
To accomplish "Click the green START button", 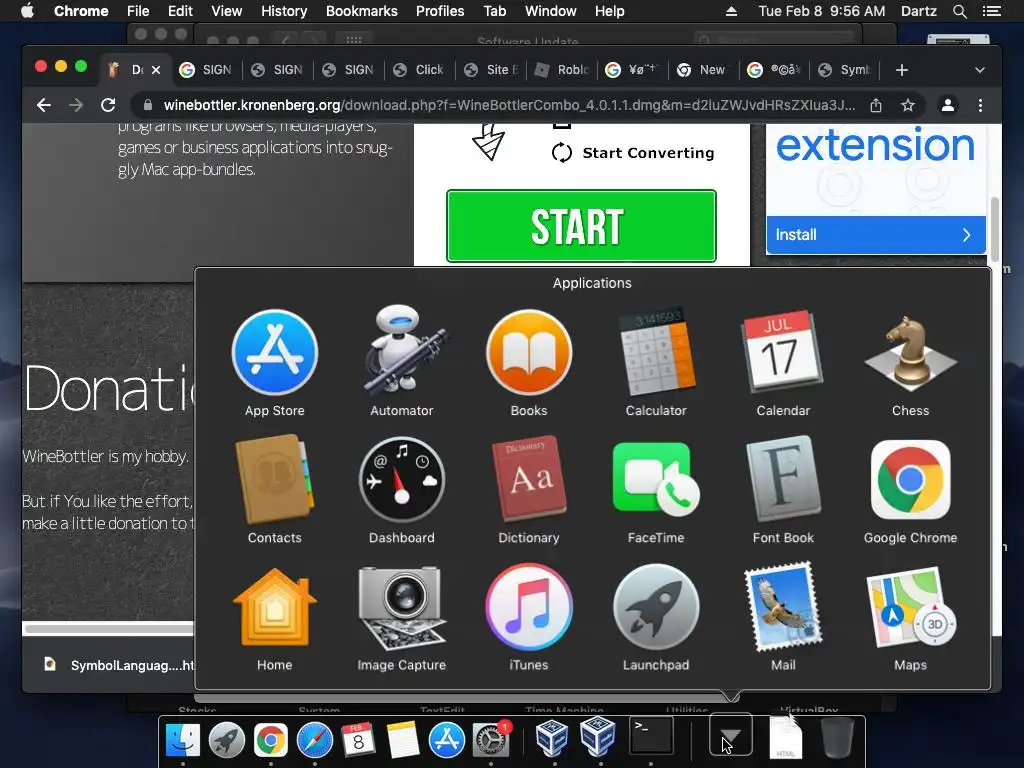I will pyautogui.click(x=581, y=226).
